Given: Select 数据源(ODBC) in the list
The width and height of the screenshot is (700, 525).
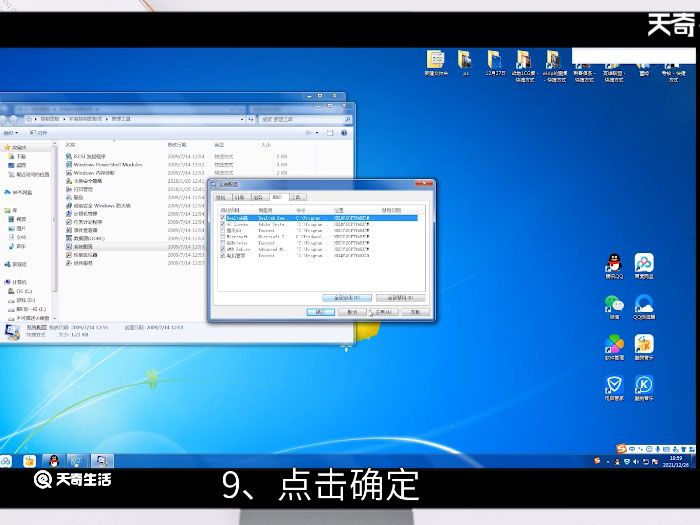Looking at the screenshot, I should click(85, 238).
